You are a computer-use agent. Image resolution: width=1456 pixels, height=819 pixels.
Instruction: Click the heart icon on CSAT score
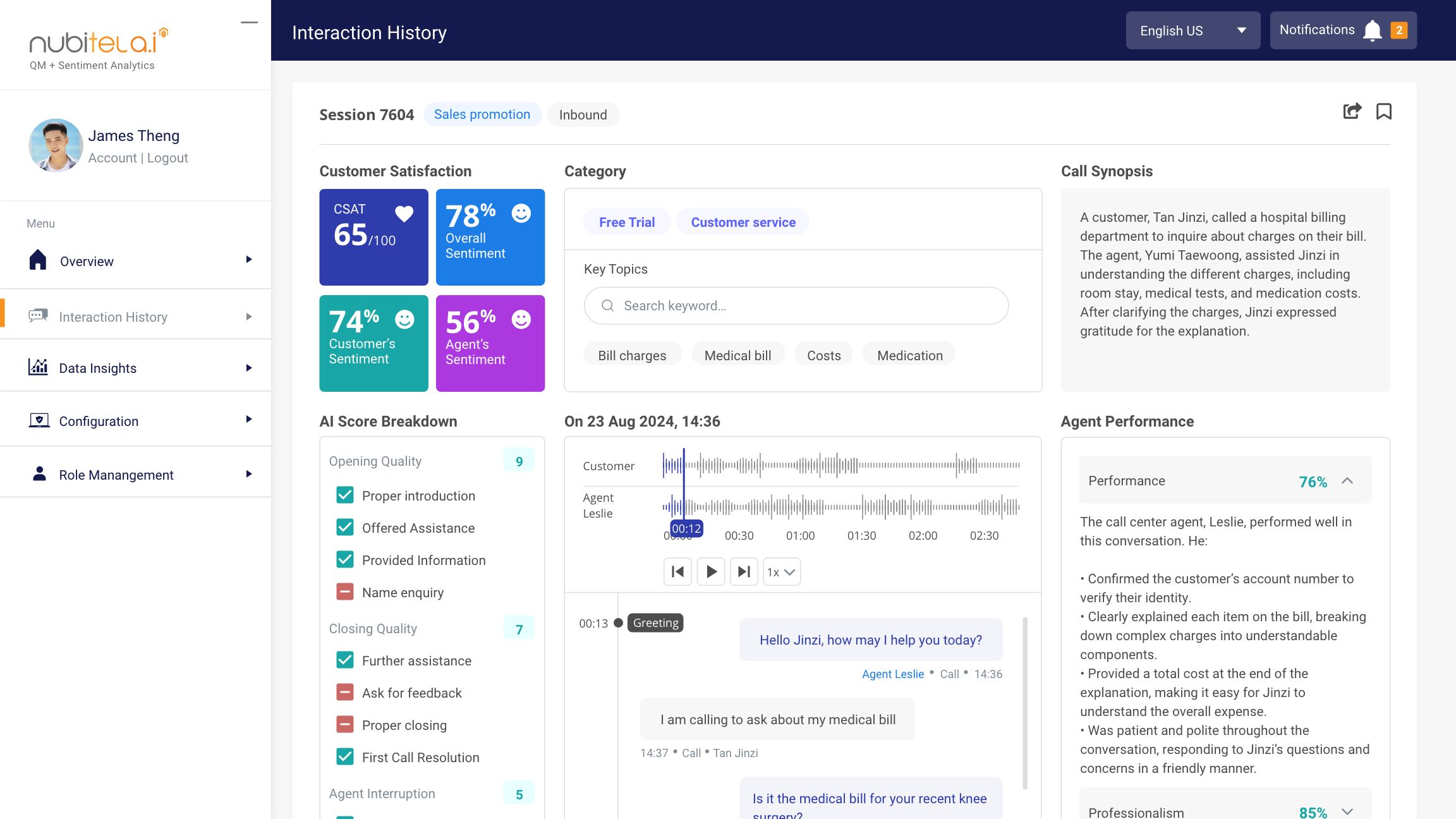[405, 213]
